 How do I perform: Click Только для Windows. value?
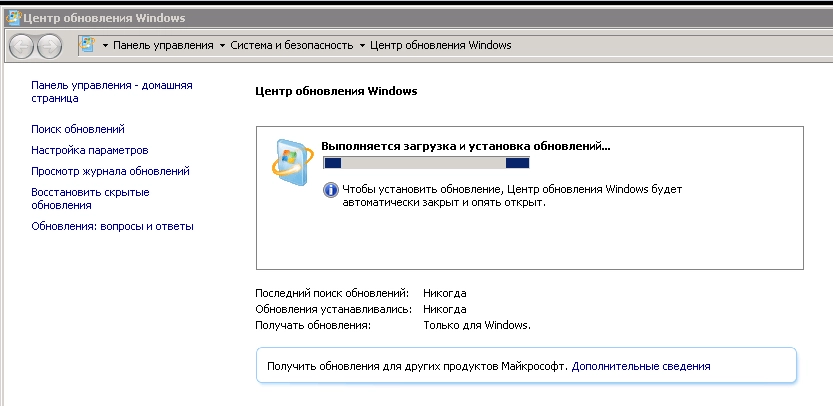477,325
